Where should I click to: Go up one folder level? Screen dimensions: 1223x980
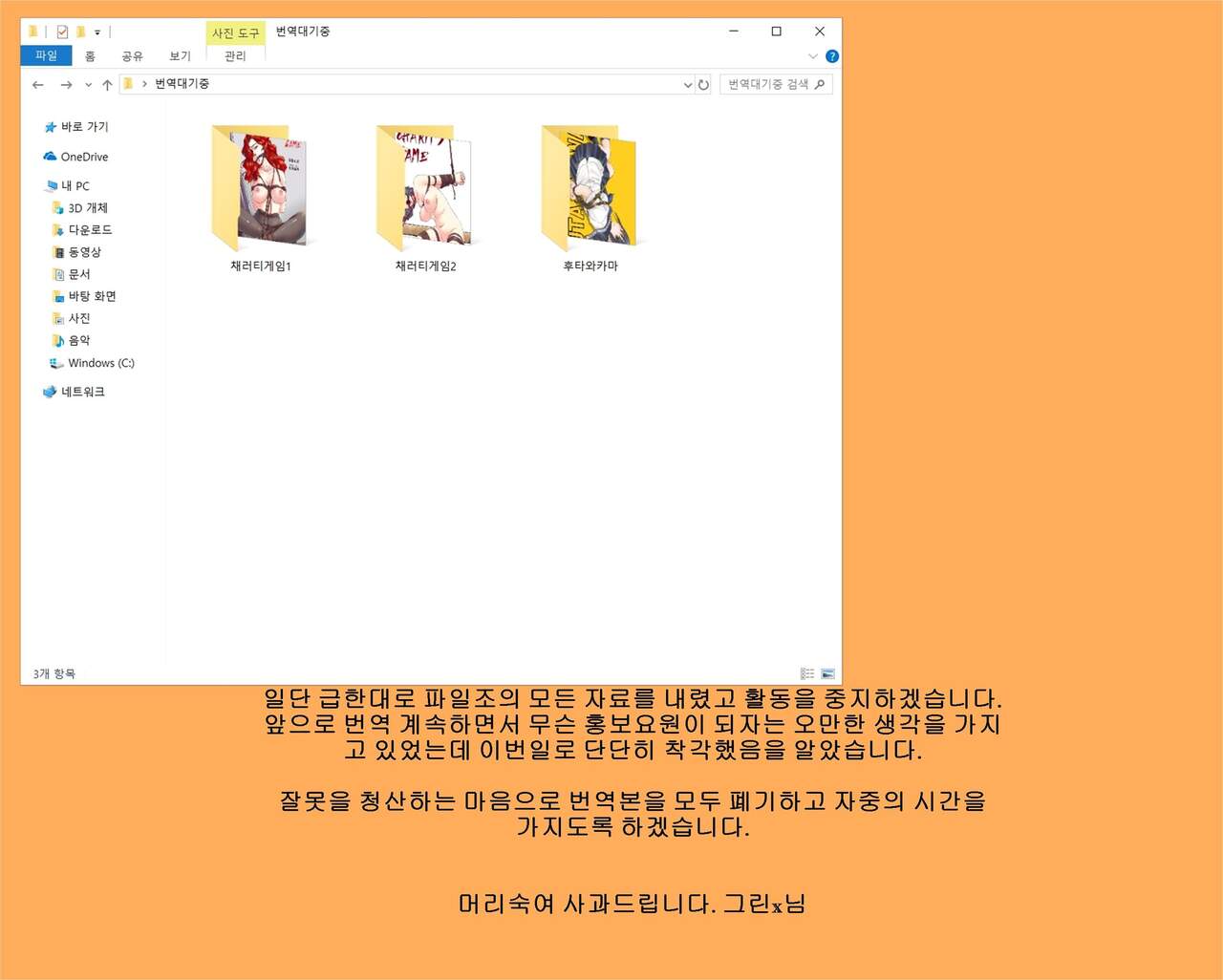[x=107, y=84]
